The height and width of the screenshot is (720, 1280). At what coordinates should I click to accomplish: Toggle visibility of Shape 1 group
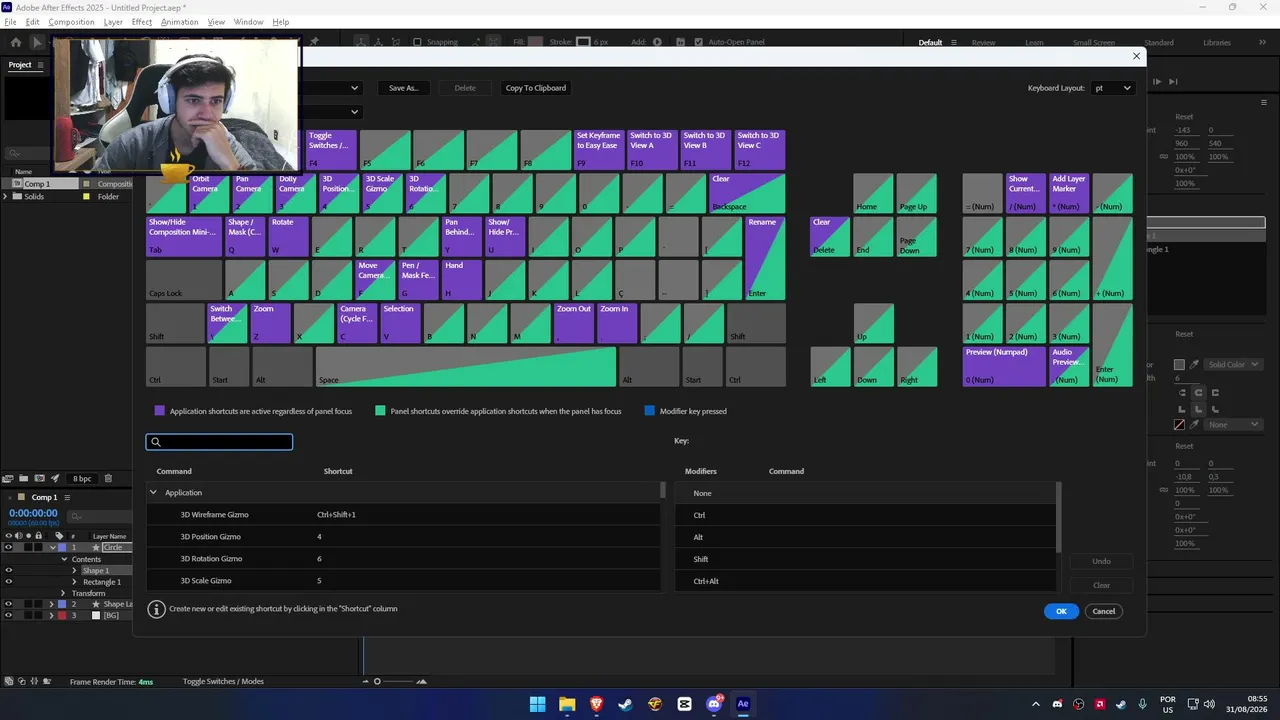[x=8, y=571]
